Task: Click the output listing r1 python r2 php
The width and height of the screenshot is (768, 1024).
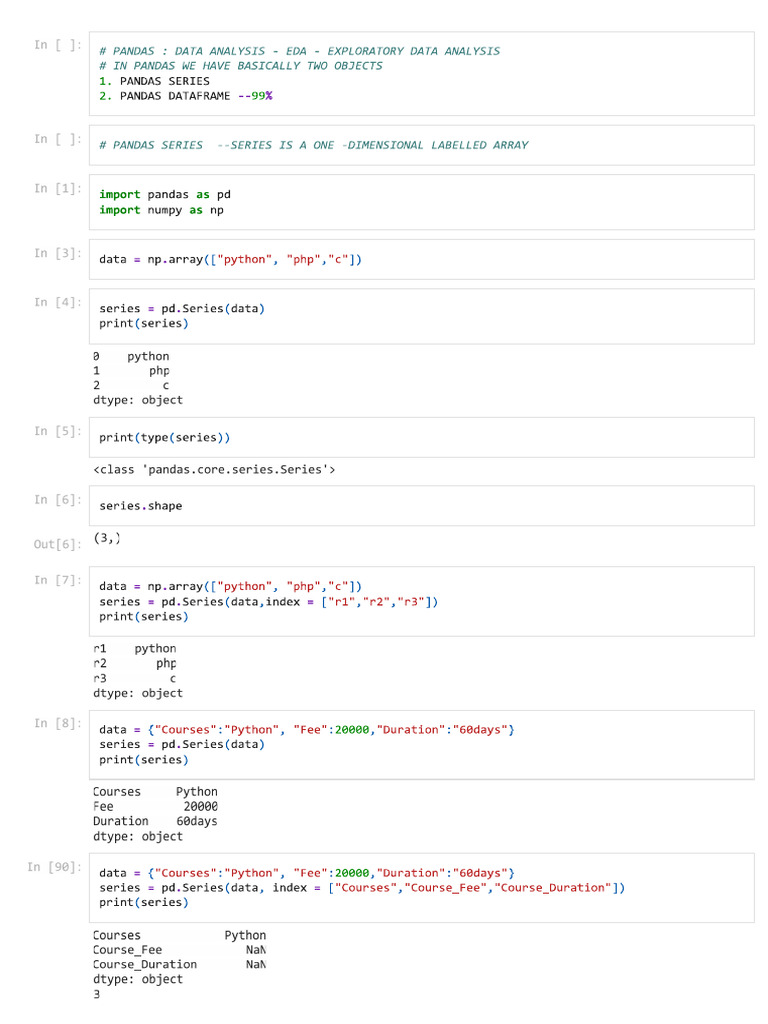Action: pos(138,671)
